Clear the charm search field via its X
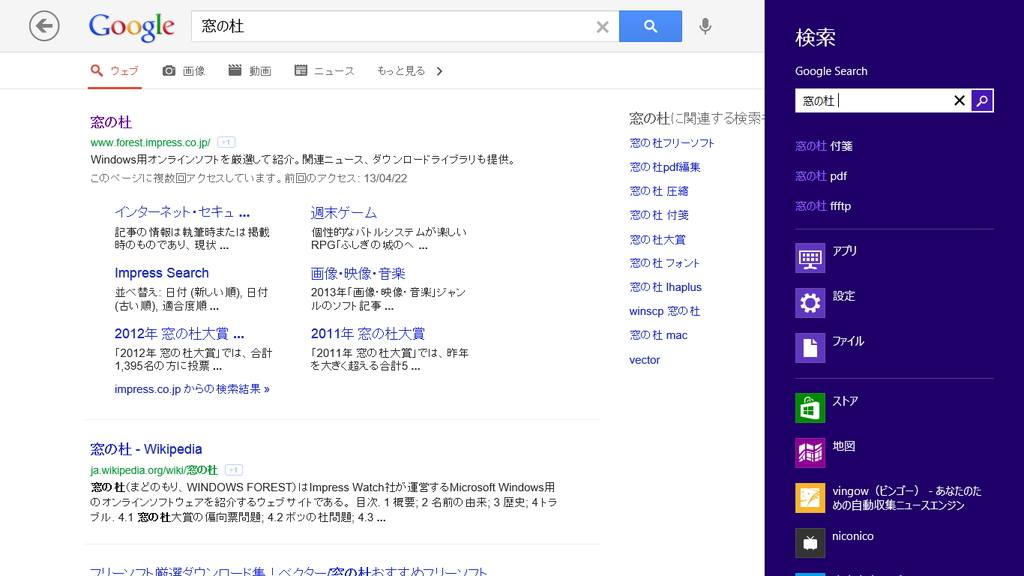 959,100
